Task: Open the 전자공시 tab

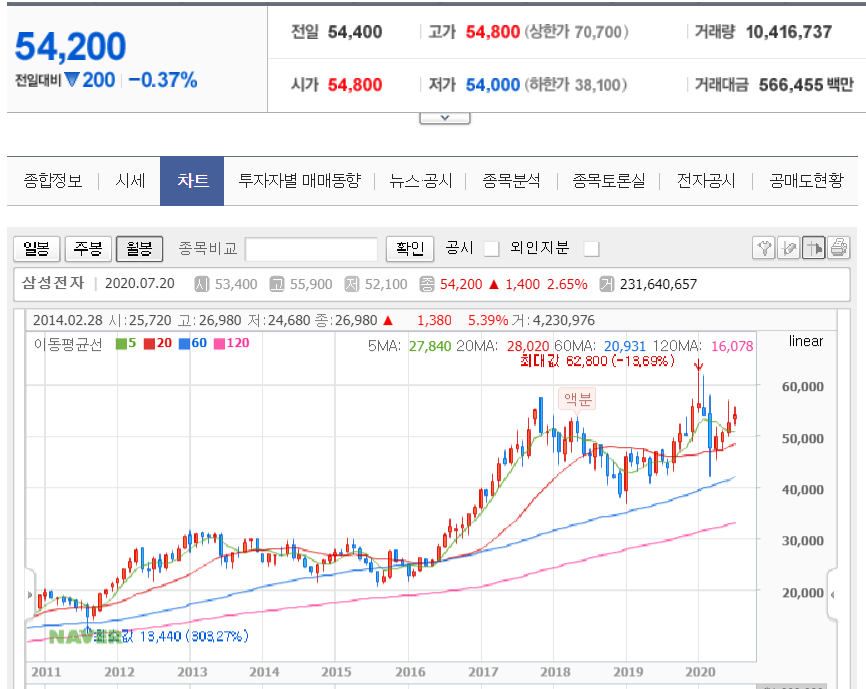Action: [706, 181]
